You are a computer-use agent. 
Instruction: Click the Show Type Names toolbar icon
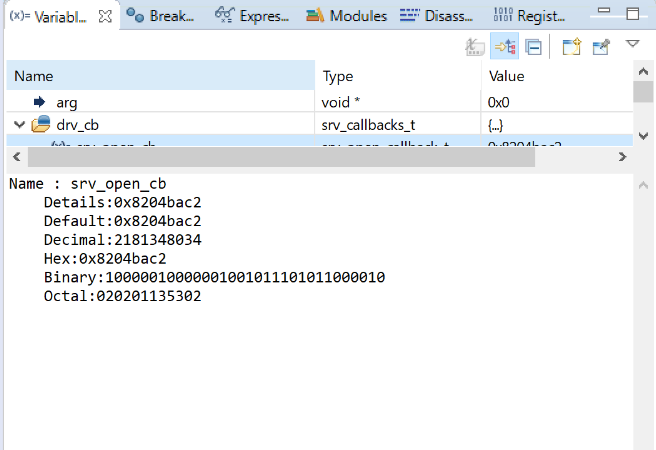[x=476, y=46]
